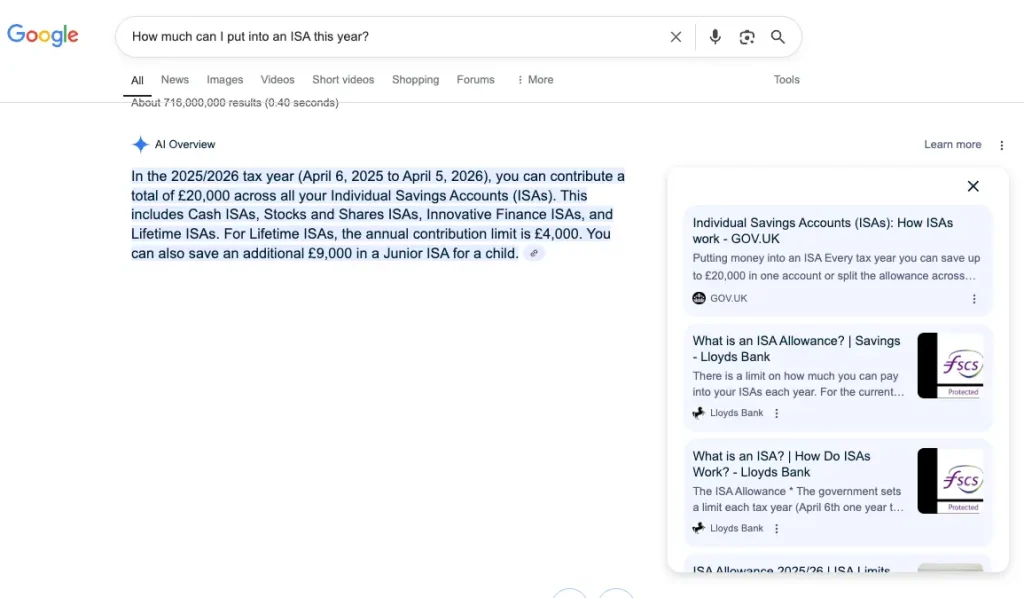Switch to the Images tab
Image resolution: width=1024 pixels, height=598 pixels.
pyautogui.click(x=225, y=80)
